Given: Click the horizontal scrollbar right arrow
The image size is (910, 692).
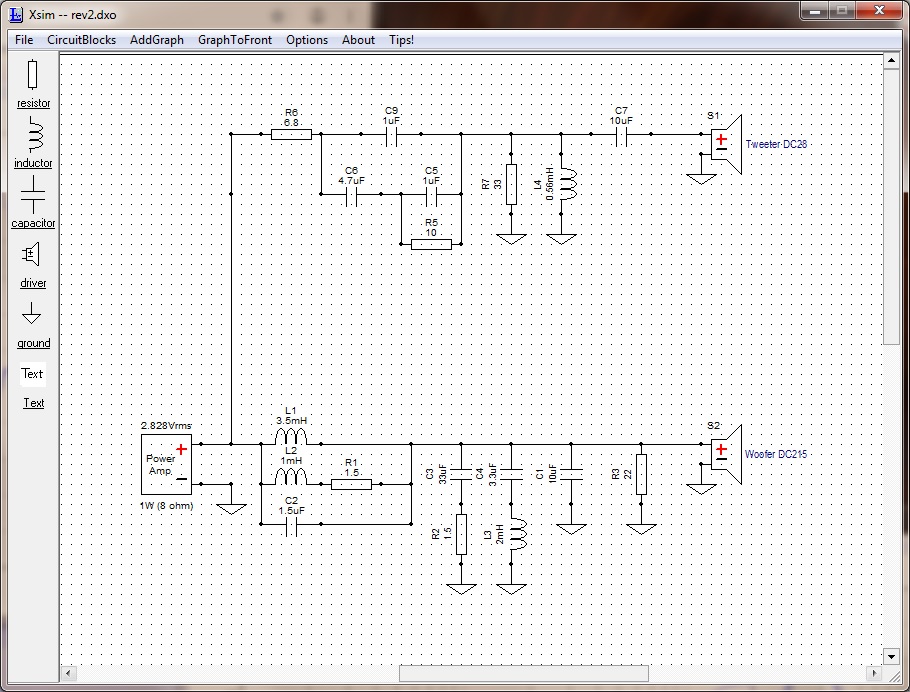Looking at the screenshot, I should [874, 673].
